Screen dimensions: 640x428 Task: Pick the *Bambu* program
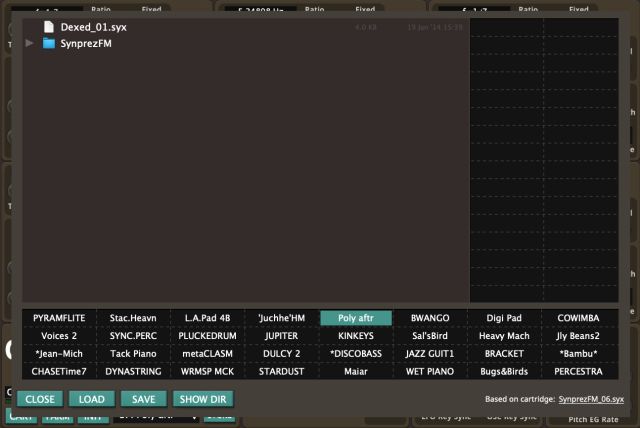[x=578, y=354]
